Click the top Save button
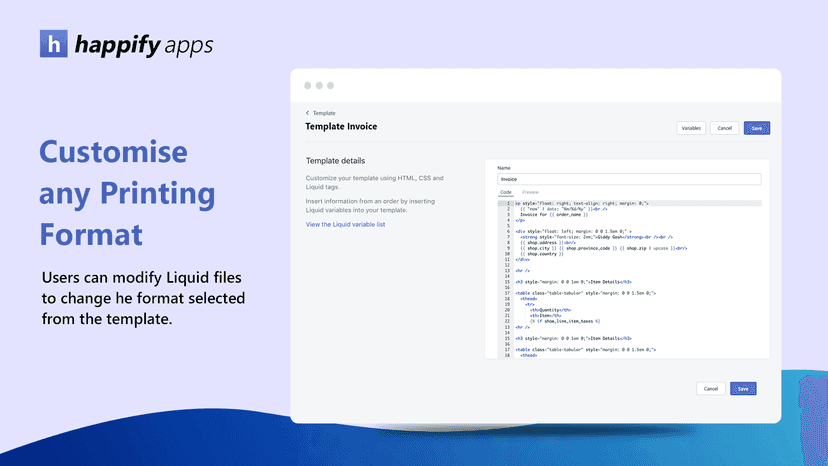This screenshot has height=466, width=828. point(757,128)
